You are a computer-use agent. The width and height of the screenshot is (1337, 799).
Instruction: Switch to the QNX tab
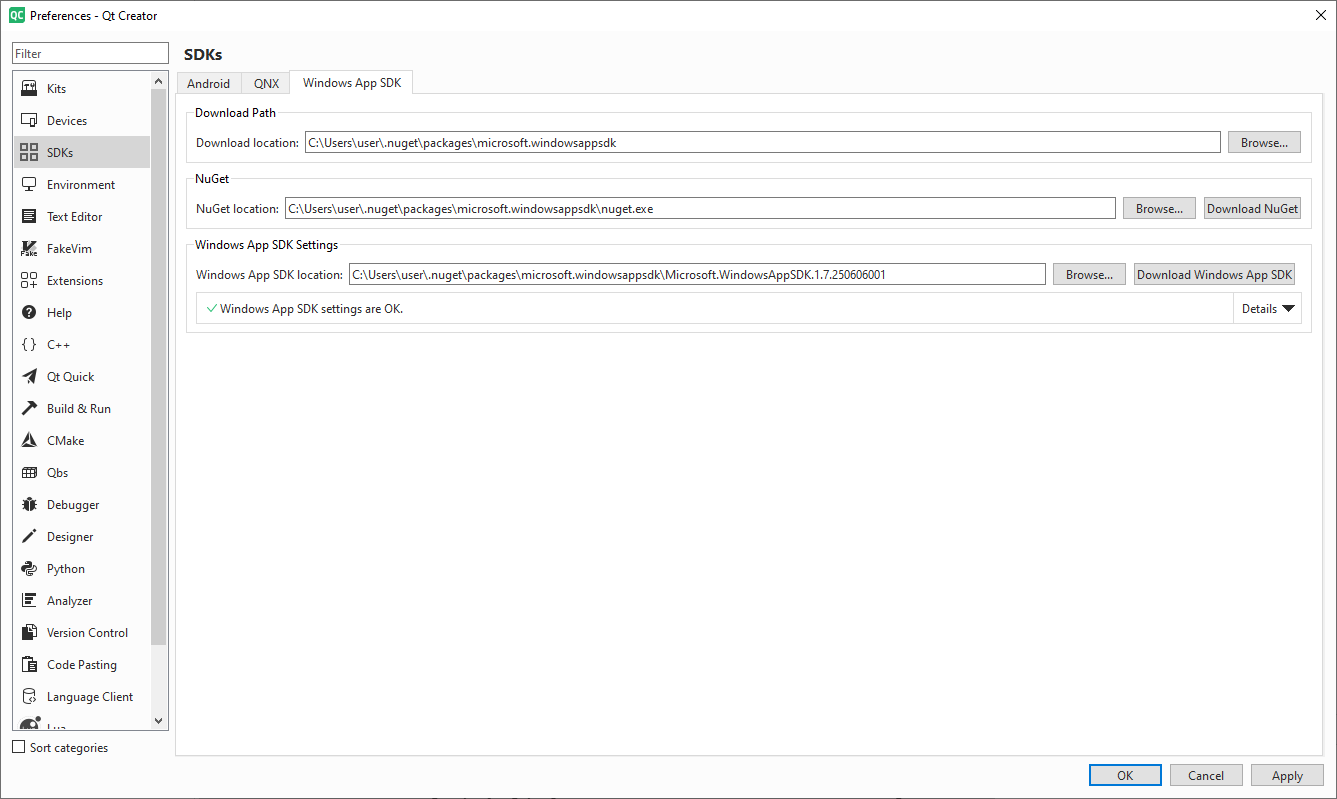click(266, 84)
